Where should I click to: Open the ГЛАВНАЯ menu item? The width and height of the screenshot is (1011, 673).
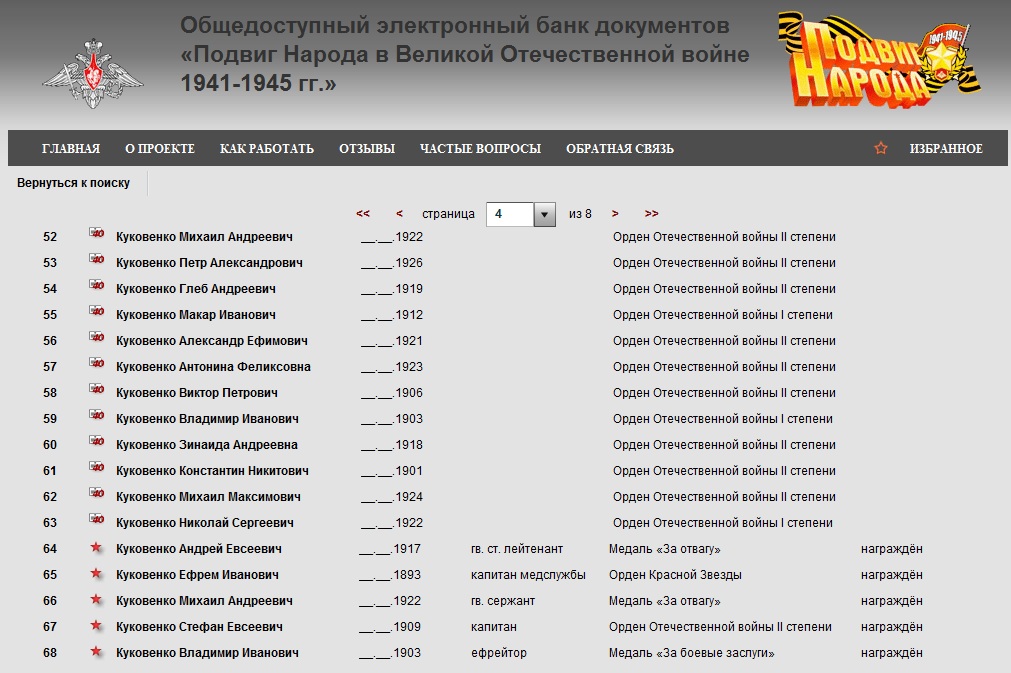pos(71,149)
